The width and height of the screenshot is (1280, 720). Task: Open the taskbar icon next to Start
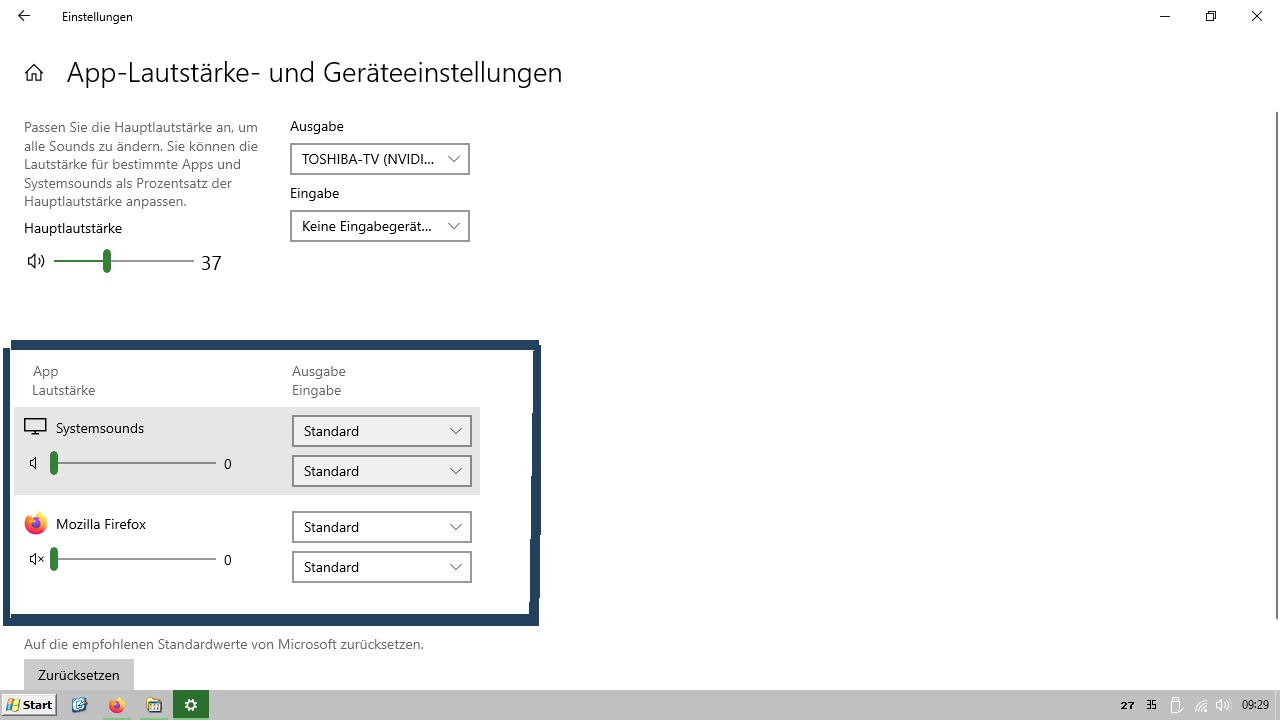(x=80, y=705)
